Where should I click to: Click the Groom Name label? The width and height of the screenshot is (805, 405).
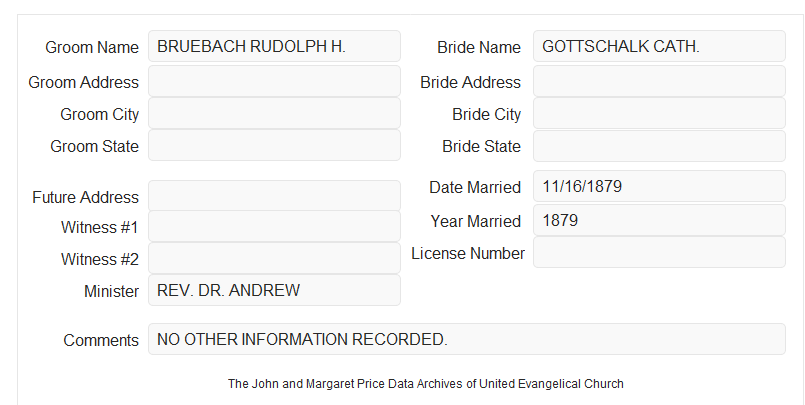[92, 47]
